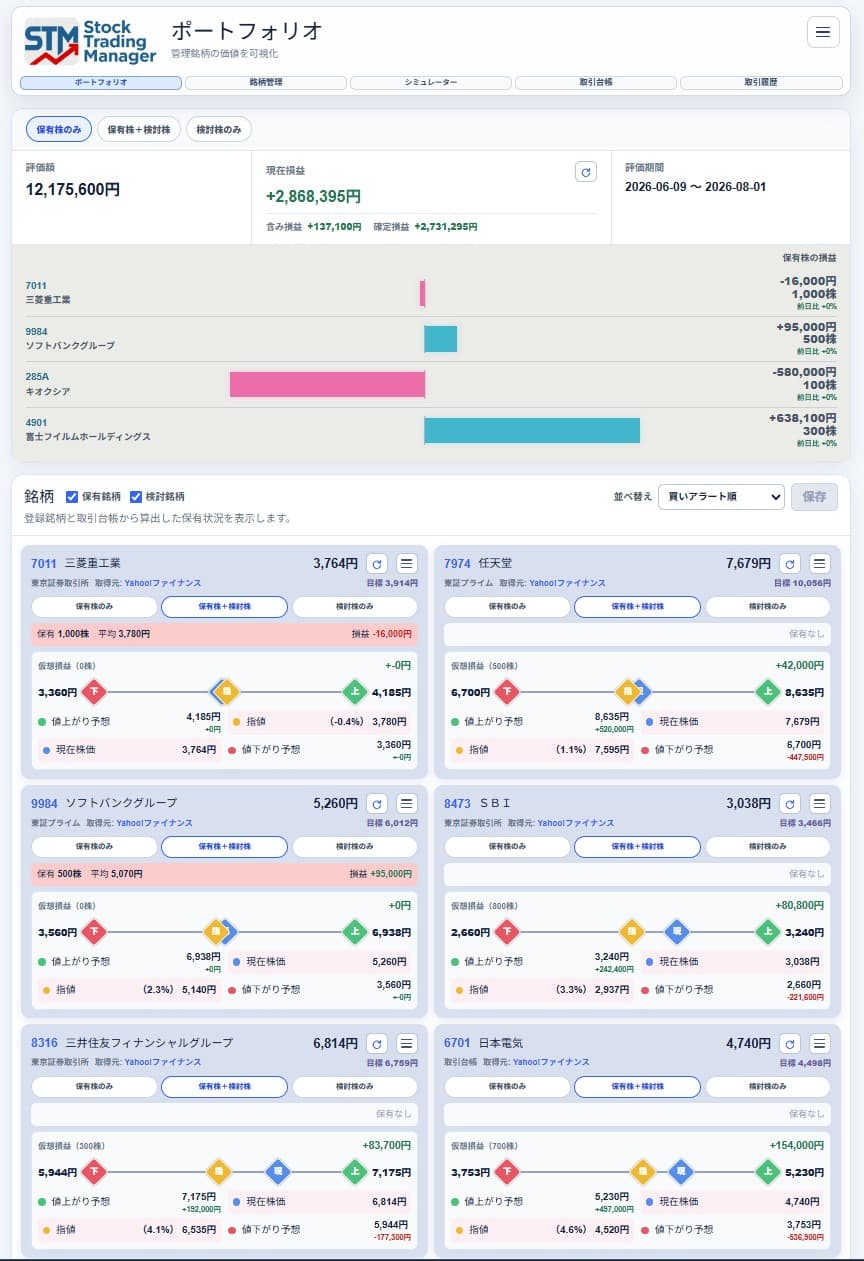Screen dimensions: 864x1261
Task: Switch to the 取引台帳 tab
Action: [596, 83]
